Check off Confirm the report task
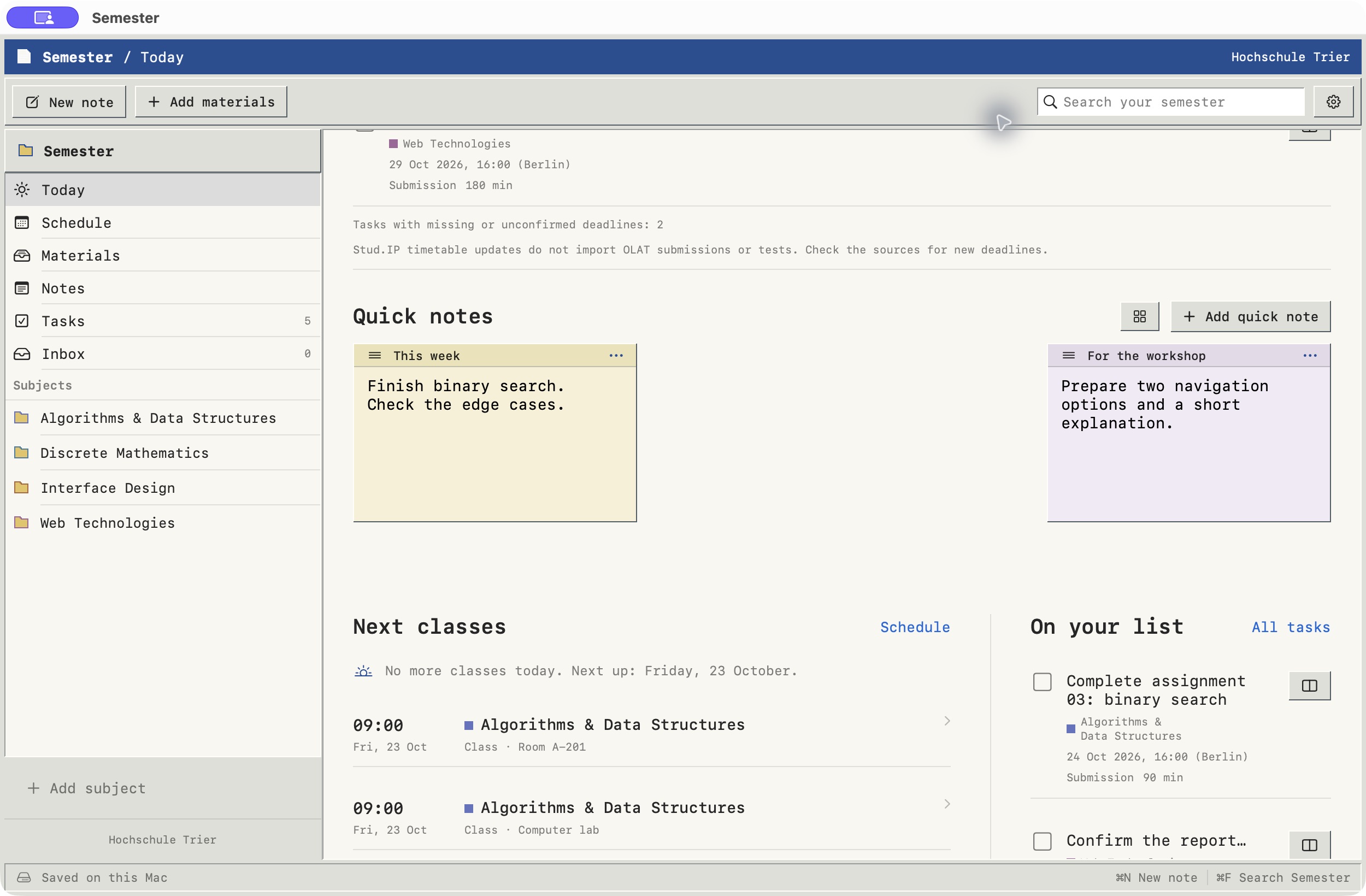1366x896 pixels. click(1043, 841)
